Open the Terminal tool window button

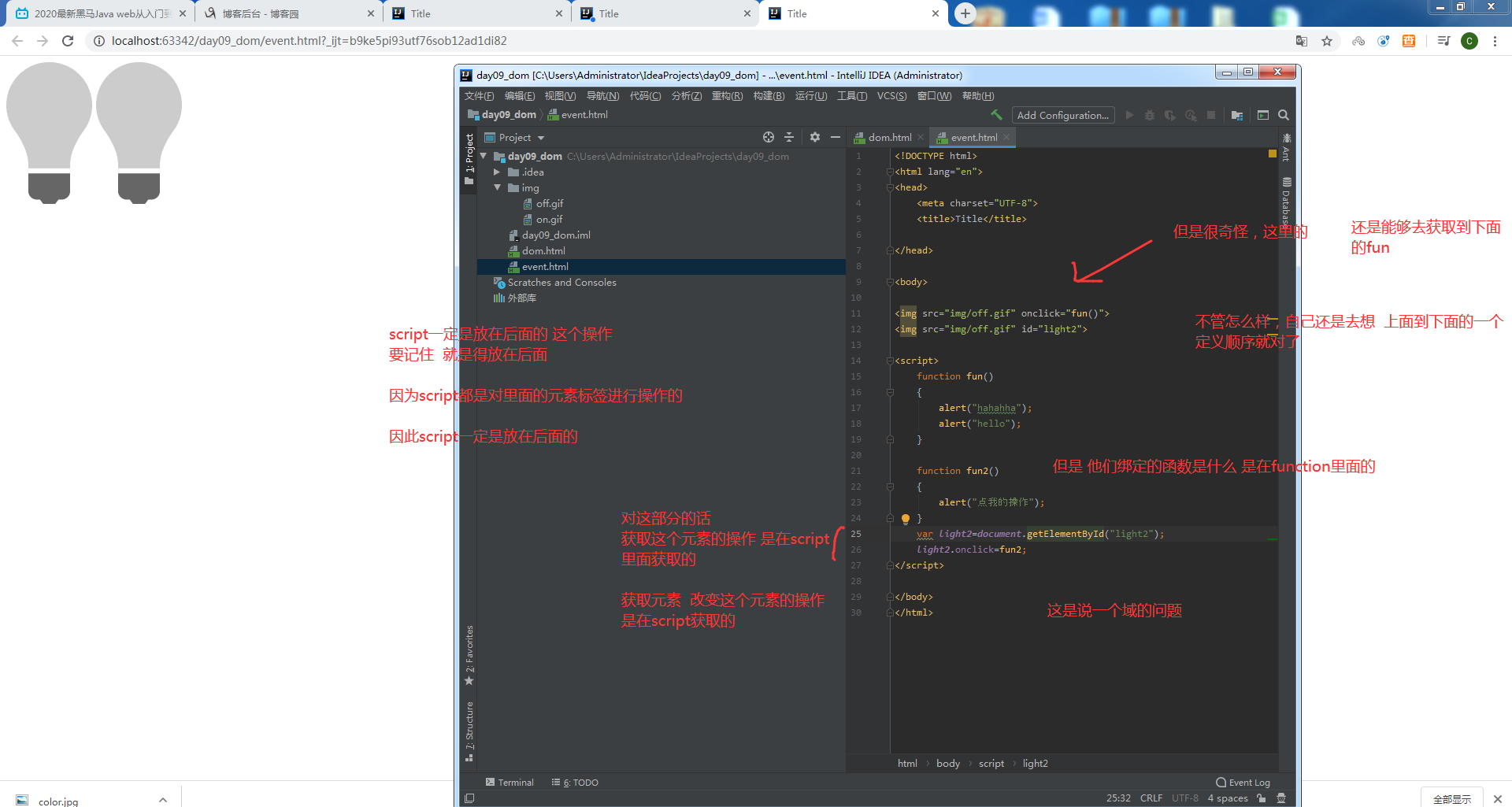point(510,783)
